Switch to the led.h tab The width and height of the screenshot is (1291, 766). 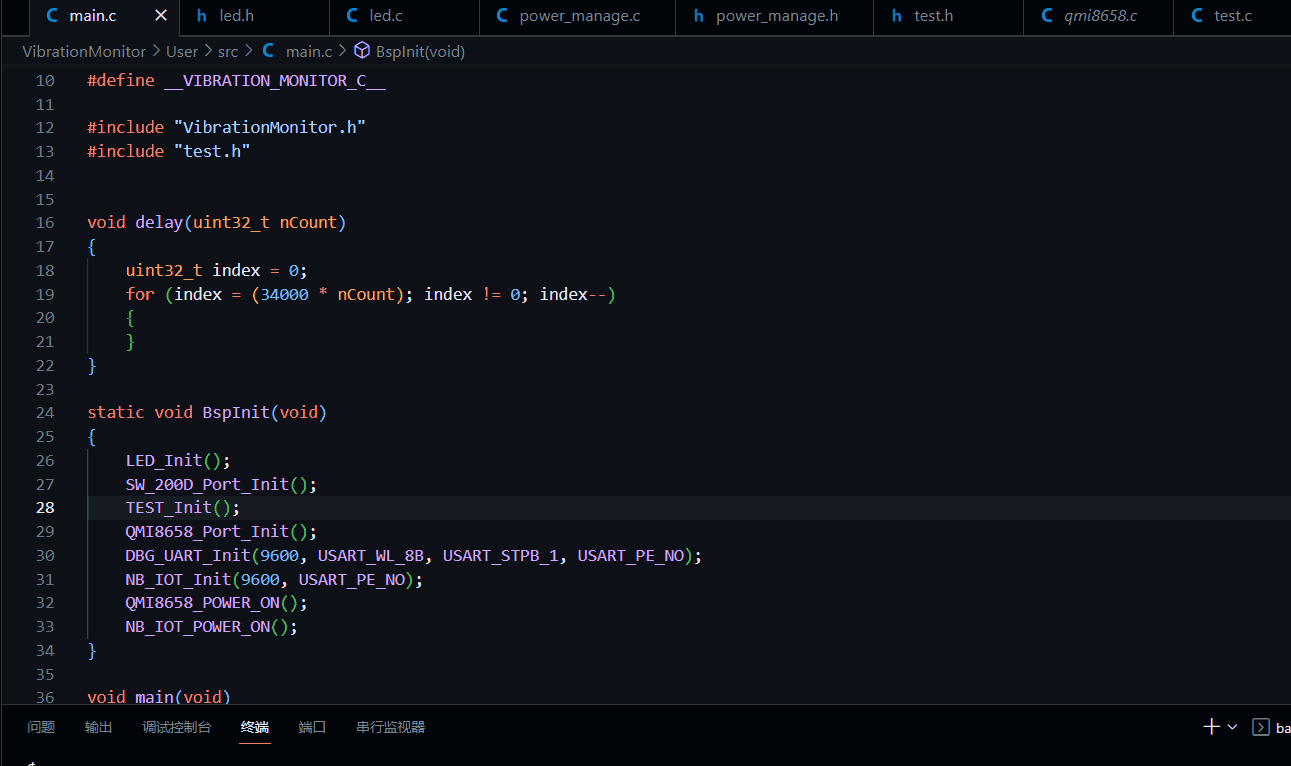(255, 16)
